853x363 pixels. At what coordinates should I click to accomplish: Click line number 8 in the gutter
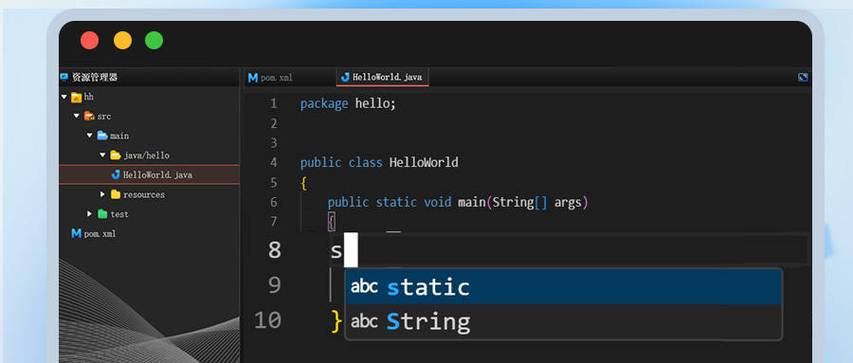(275, 250)
